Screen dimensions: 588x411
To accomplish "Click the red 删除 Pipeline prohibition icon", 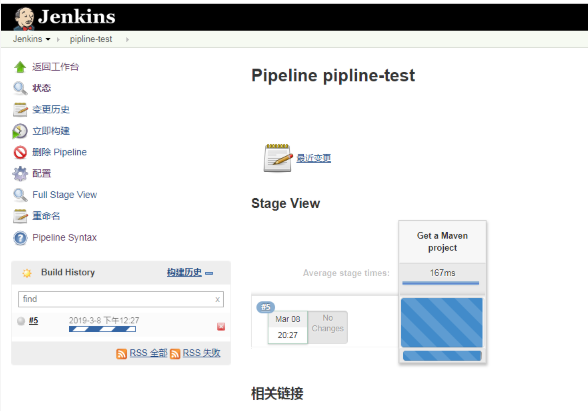I will [x=20, y=152].
